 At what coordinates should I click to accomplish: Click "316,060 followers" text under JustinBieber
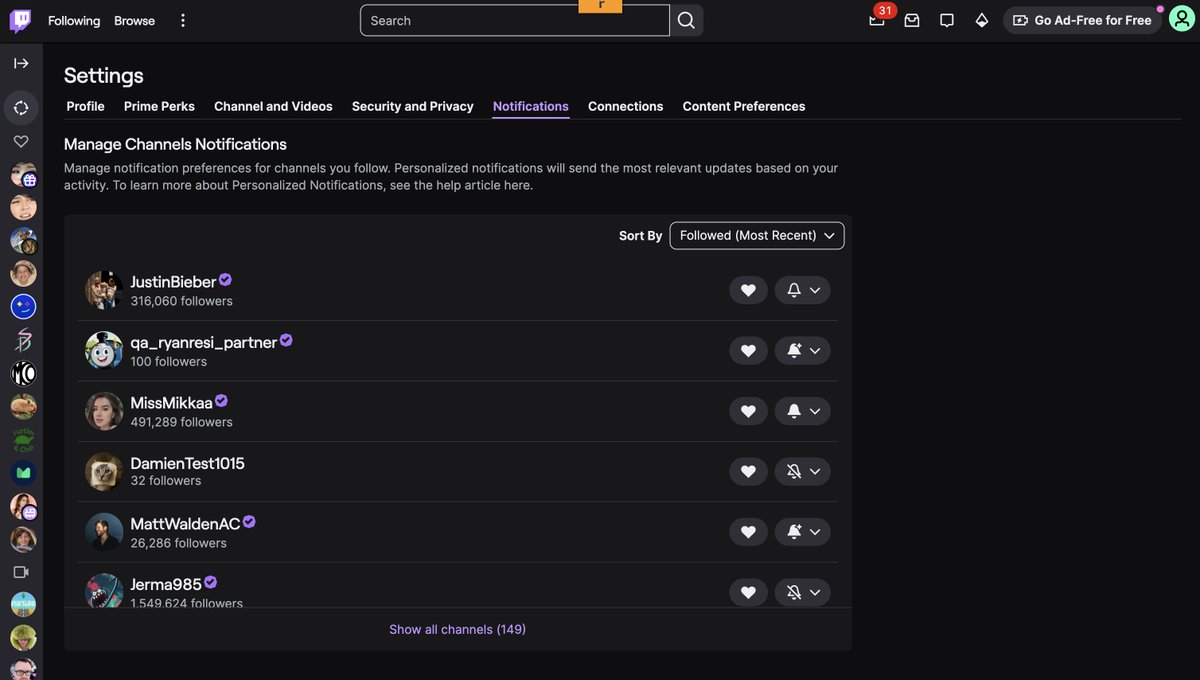[x=181, y=301]
